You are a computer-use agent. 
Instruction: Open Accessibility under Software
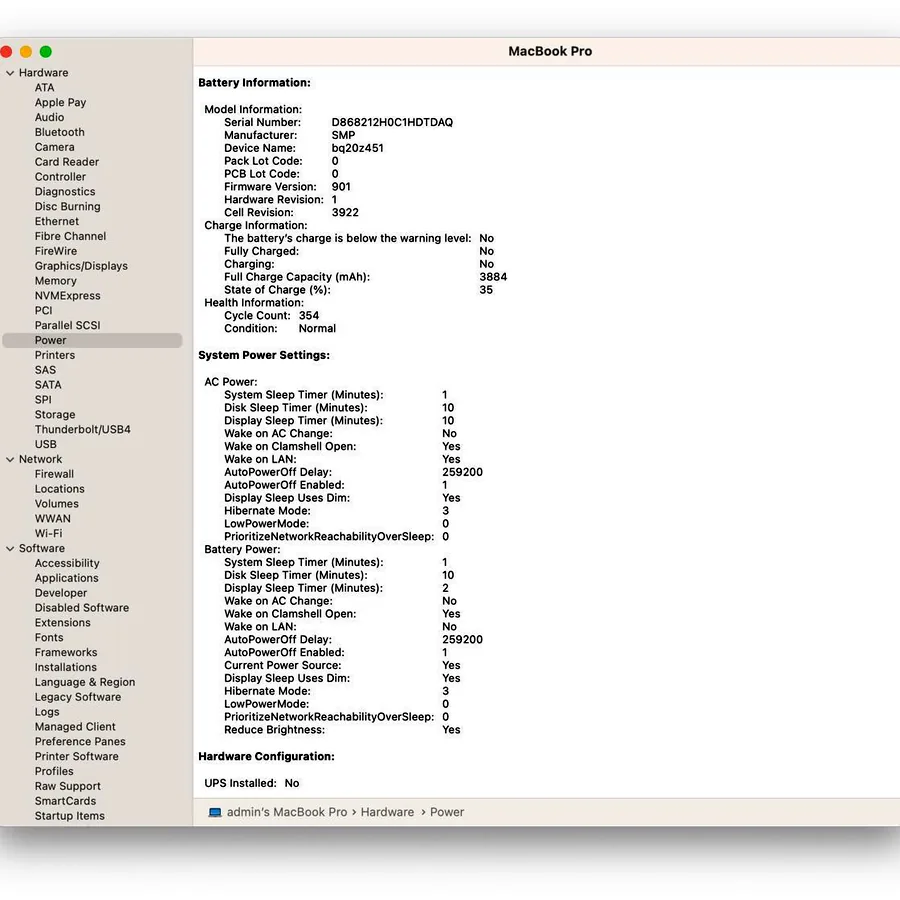click(x=67, y=564)
